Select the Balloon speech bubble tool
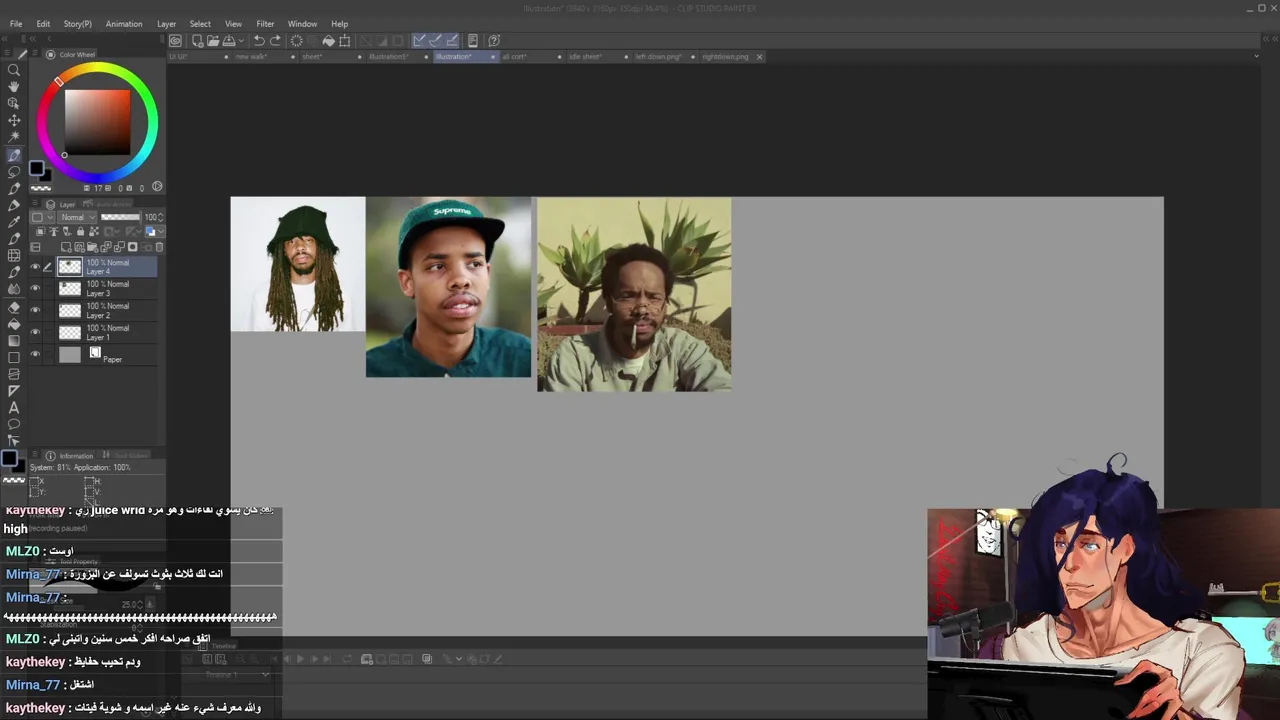 [14, 424]
